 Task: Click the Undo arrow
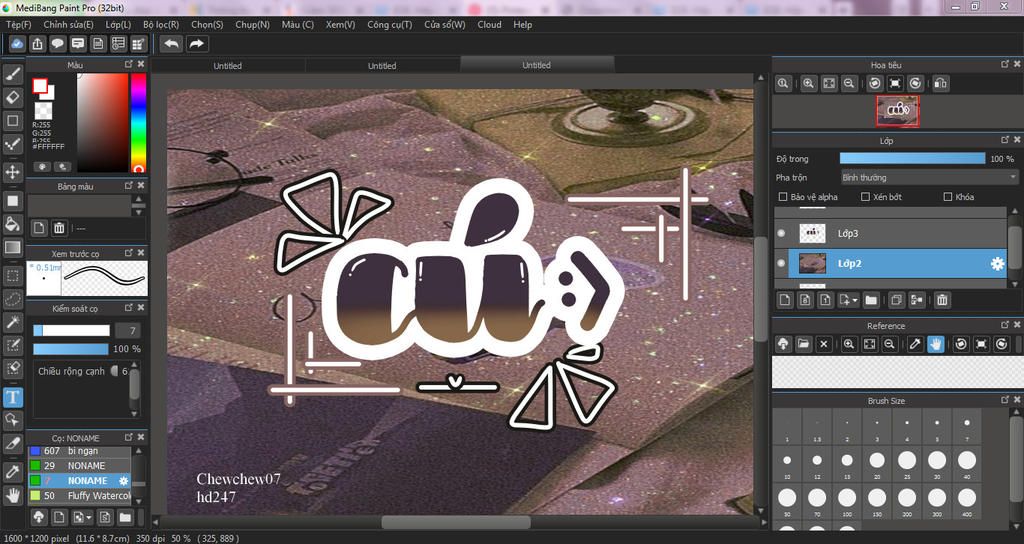coord(171,44)
